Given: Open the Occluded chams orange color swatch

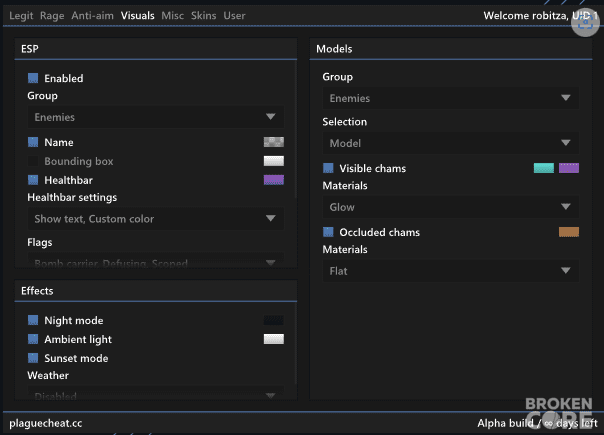Looking at the screenshot, I should [x=569, y=232].
